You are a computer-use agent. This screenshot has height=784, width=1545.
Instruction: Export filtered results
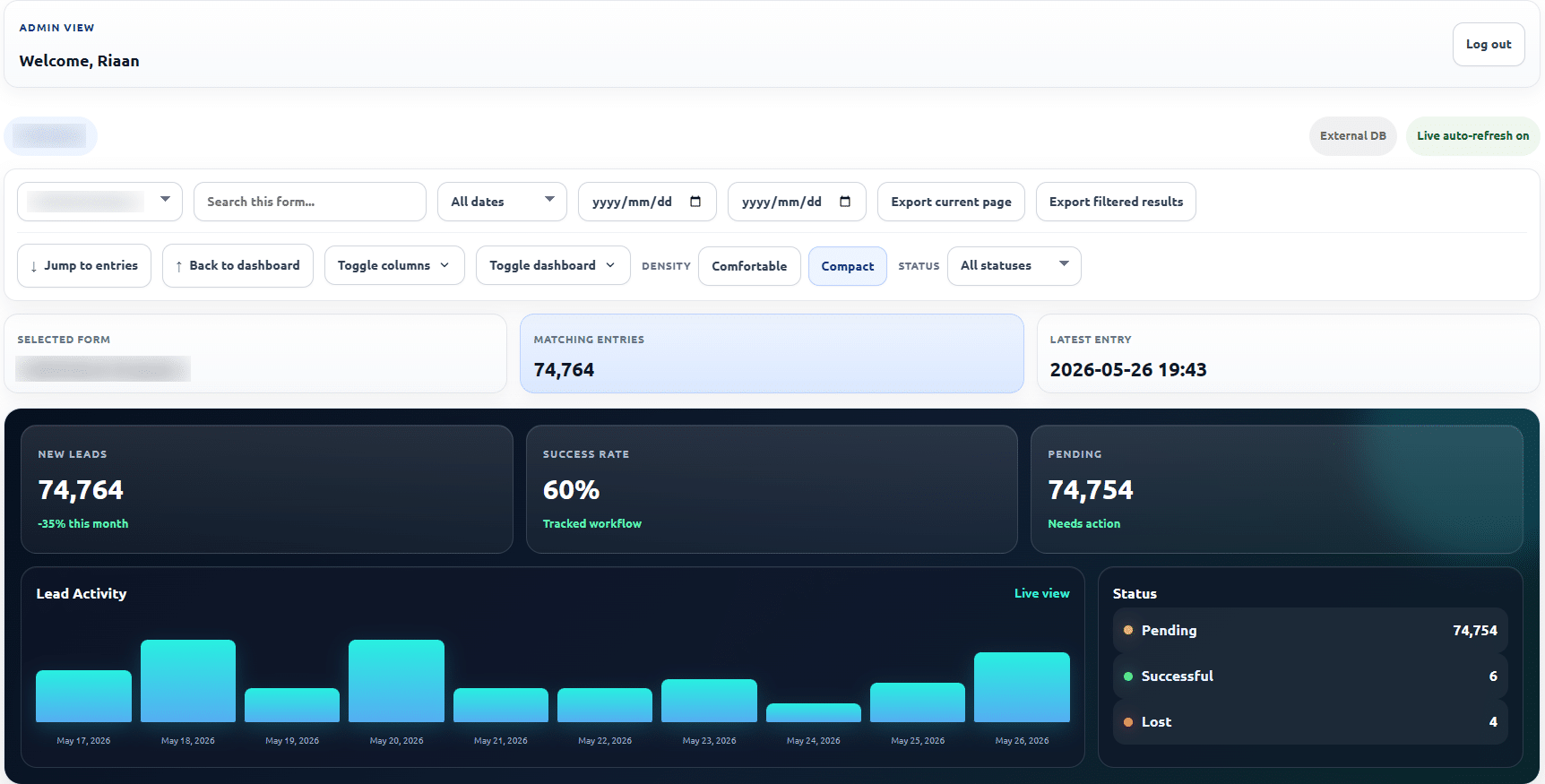[1116, 202]
